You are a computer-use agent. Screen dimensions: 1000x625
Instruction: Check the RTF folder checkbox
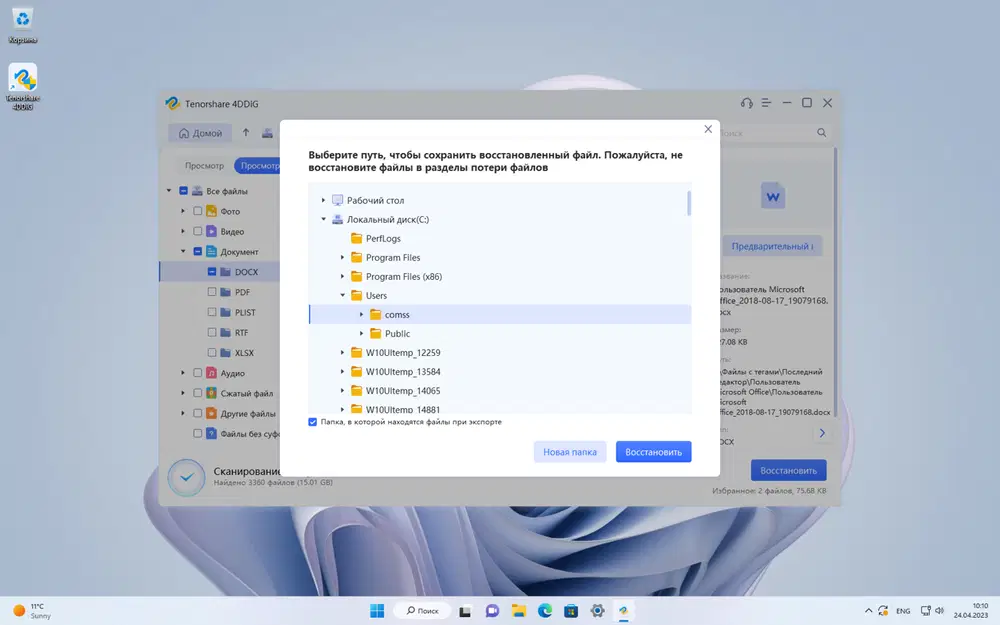212,332
